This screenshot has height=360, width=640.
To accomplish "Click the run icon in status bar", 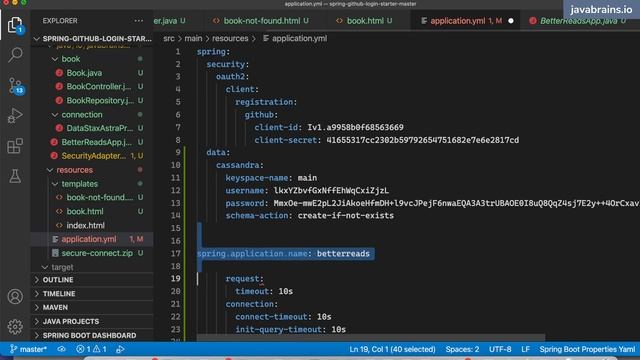I will click(x=120, y=349).
